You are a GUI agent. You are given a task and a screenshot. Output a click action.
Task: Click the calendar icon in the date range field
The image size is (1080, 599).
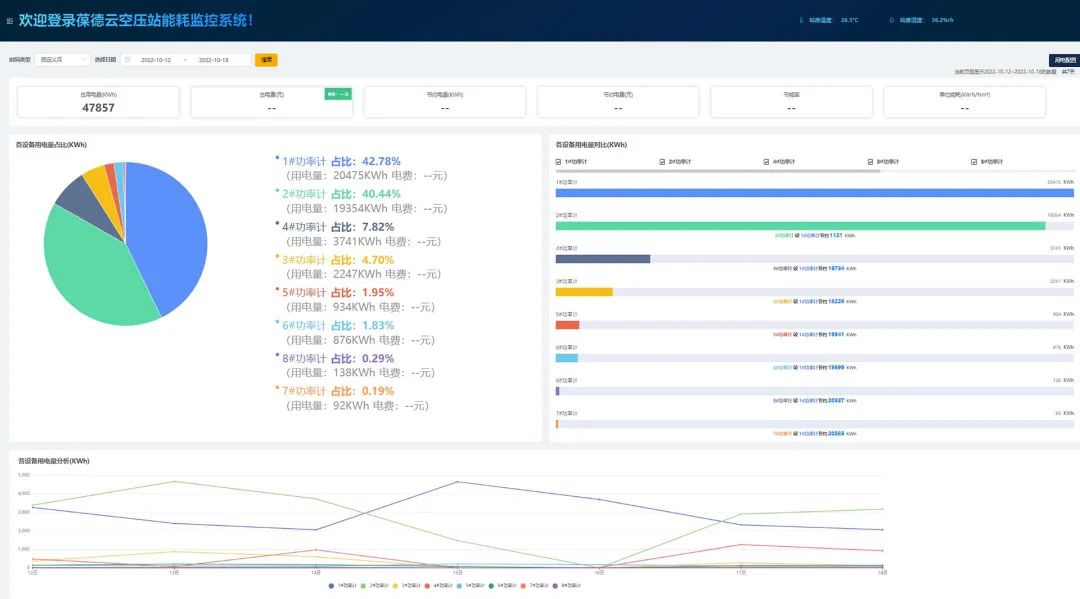point(127,60)
